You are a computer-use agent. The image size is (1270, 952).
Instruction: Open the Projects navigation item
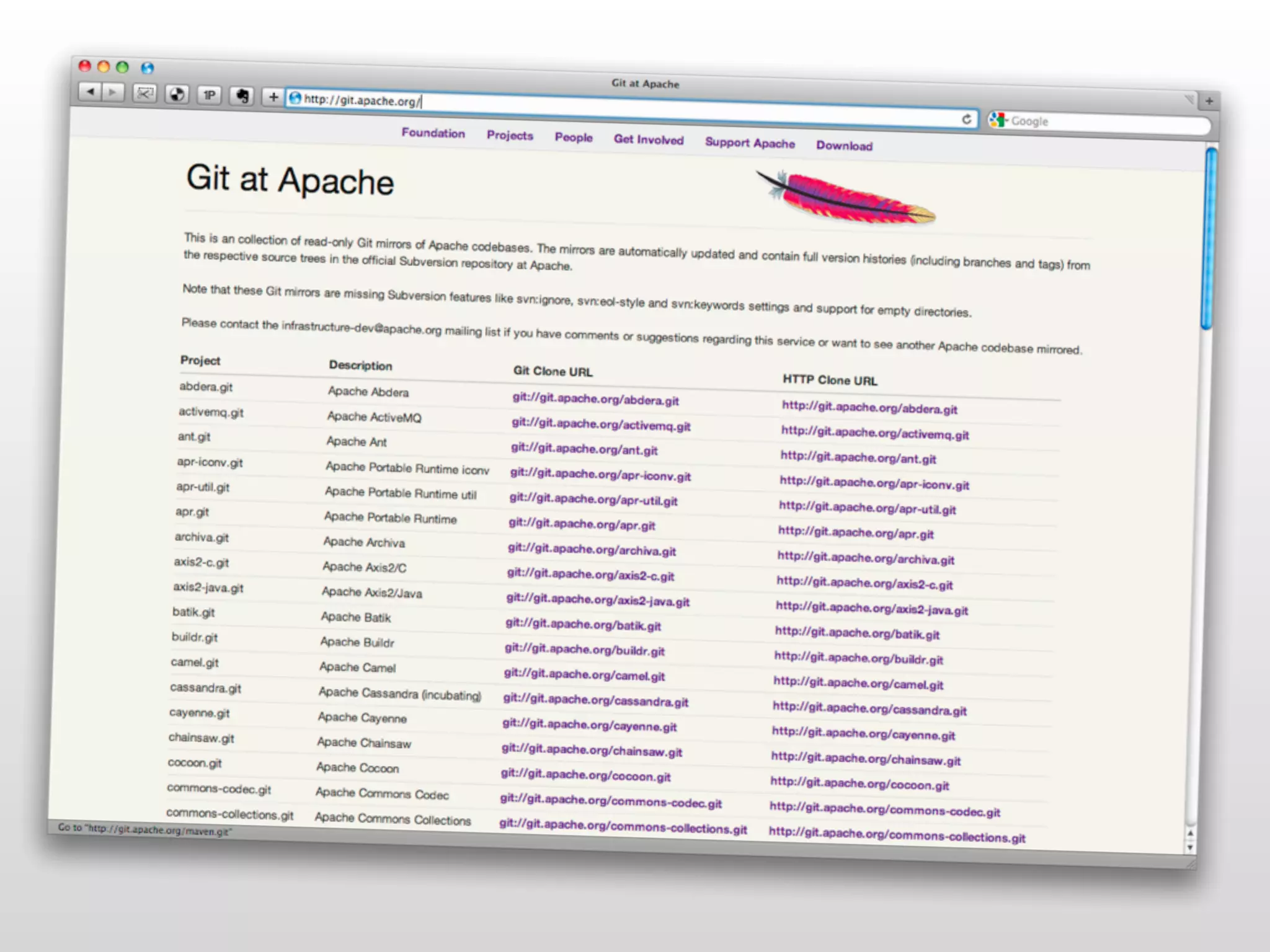pyautogui.click(x=510, y=135)
